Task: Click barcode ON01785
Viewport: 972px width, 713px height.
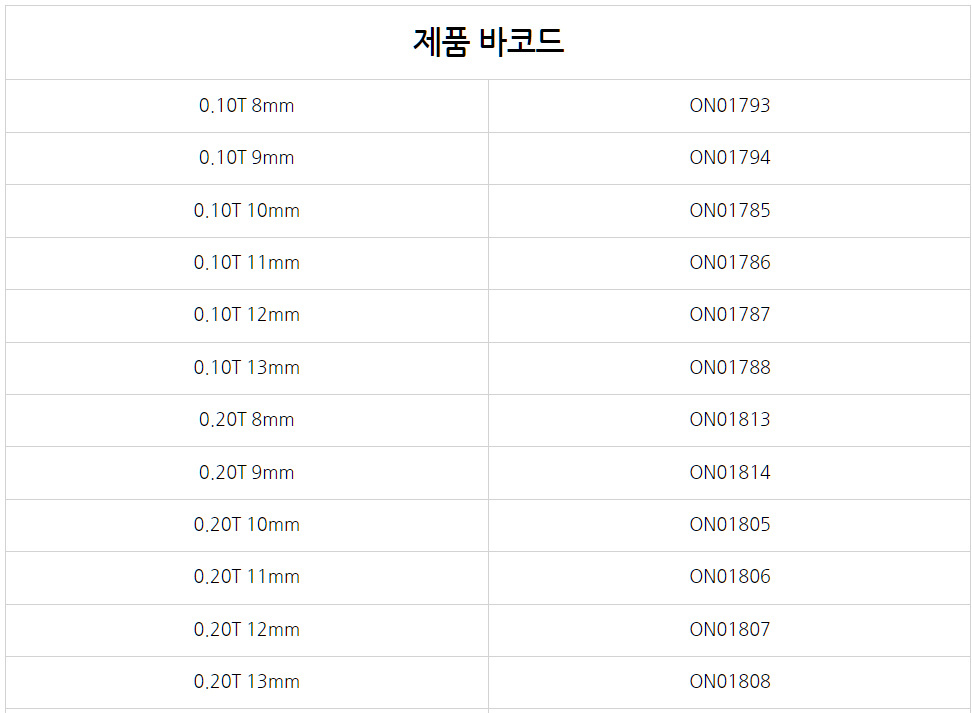Action: pos(730,210)
